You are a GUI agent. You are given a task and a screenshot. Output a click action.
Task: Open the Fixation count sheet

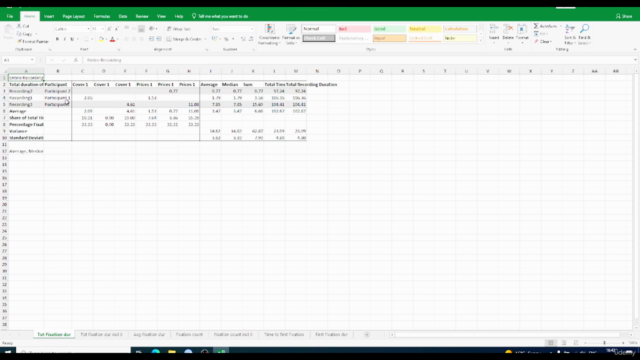[189, 334]
